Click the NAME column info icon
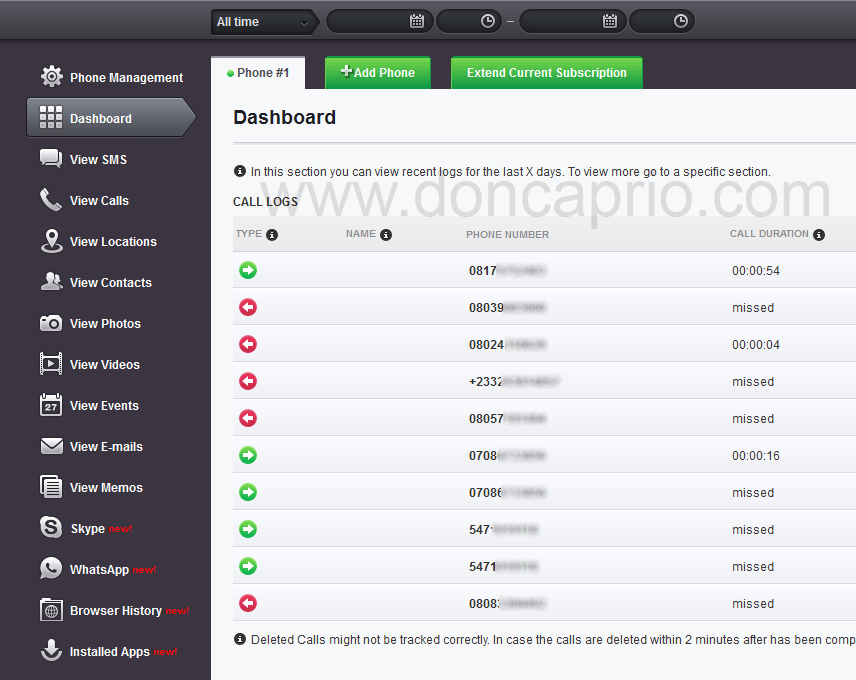 tap(386, 235)
